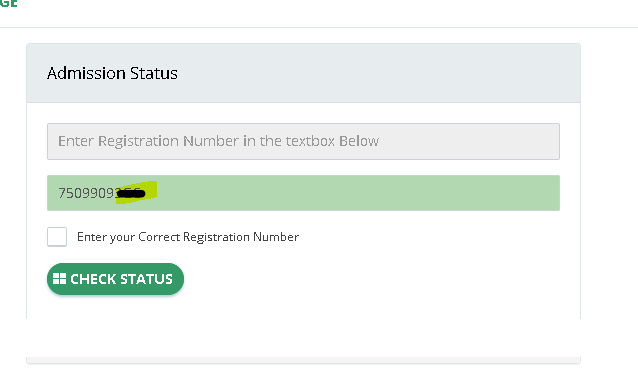Click the word 'Below' in the gray instruction box

[x=359, y=141]
